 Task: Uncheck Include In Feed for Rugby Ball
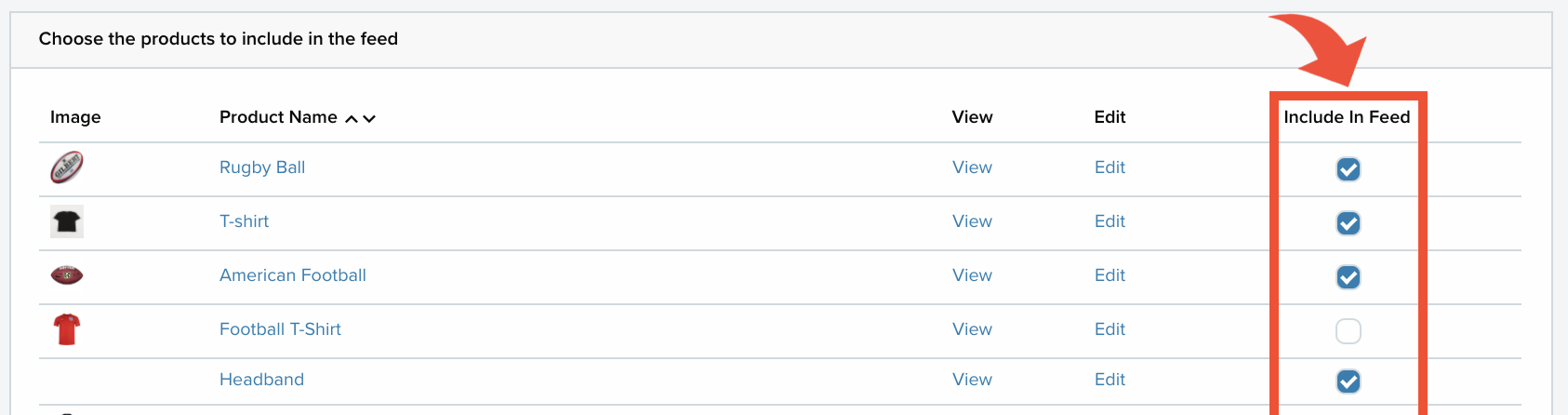click(1349, 169)
